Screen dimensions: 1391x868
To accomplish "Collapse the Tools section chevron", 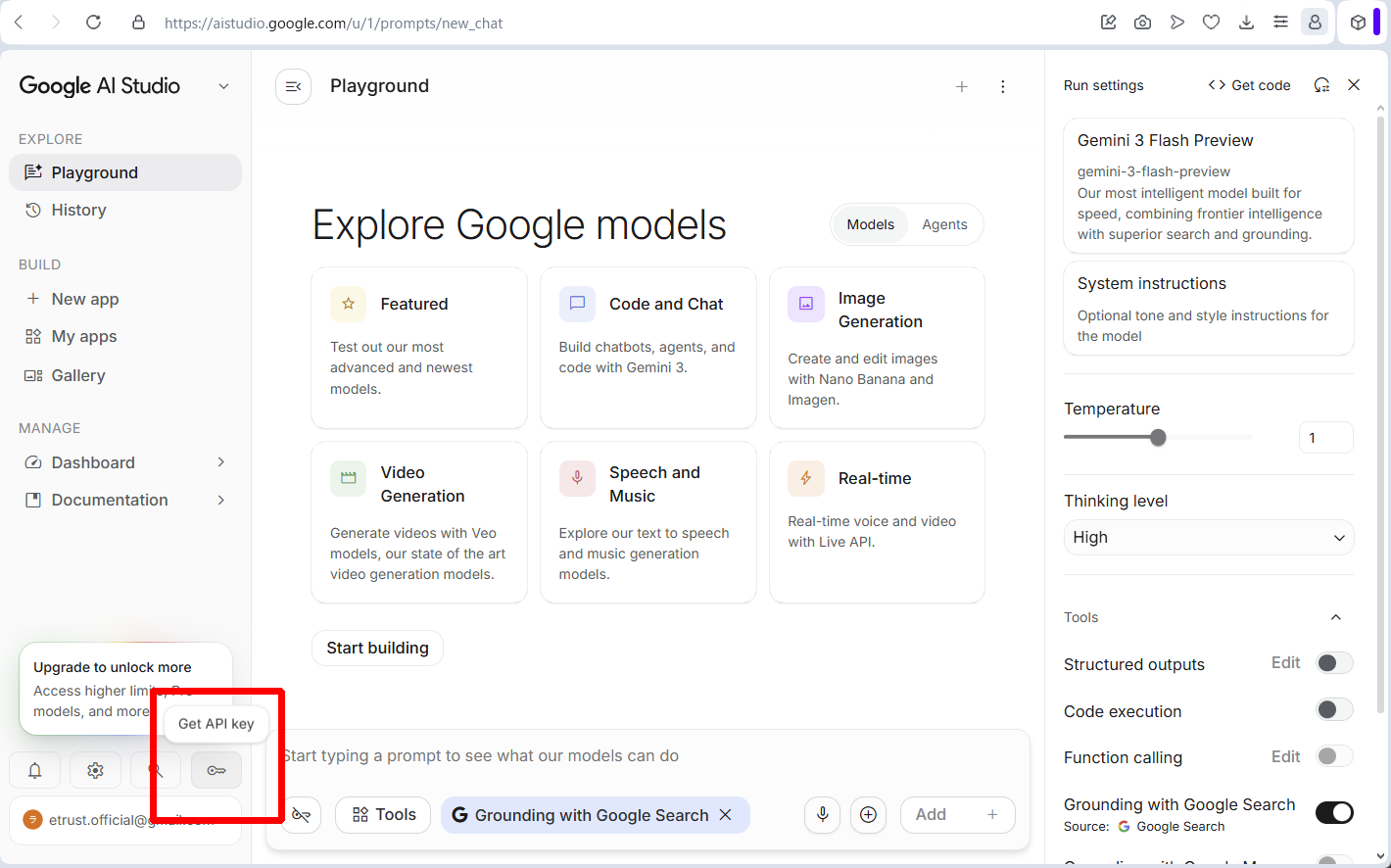I will click(x=1335, y=617).
